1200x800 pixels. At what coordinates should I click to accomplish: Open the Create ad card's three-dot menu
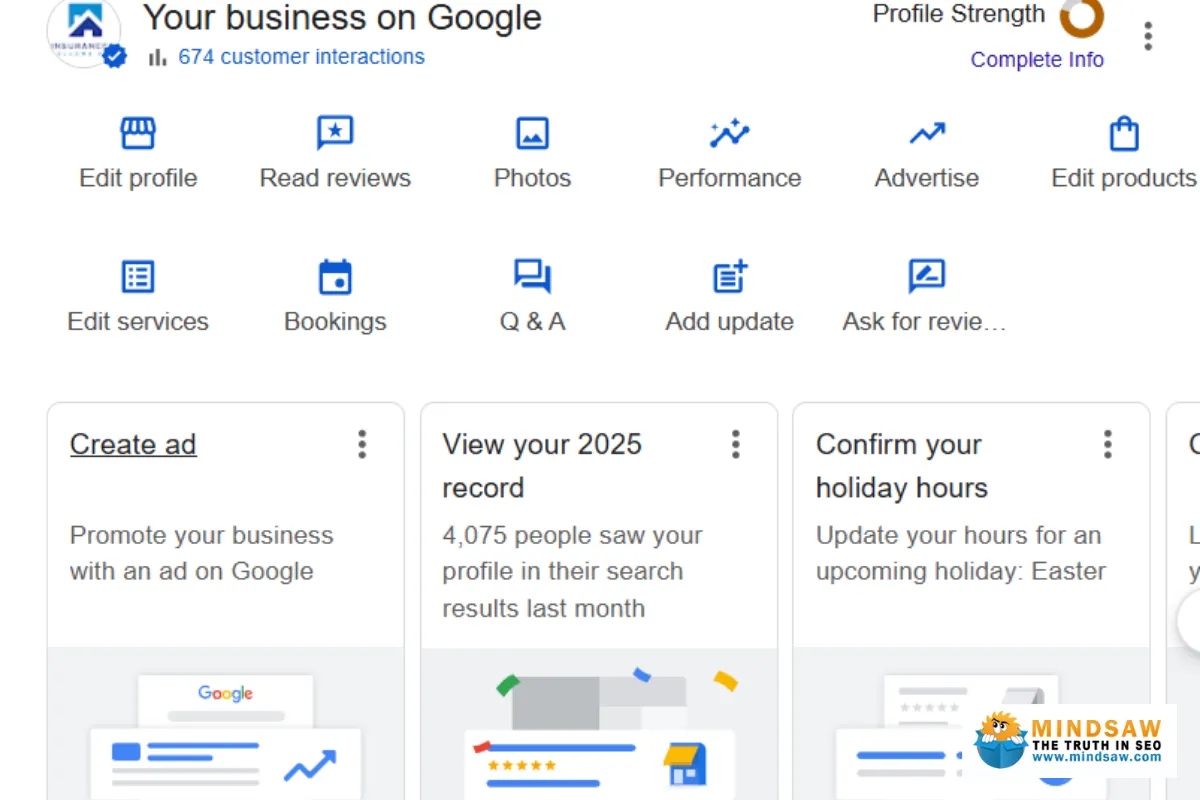[362, 444]
